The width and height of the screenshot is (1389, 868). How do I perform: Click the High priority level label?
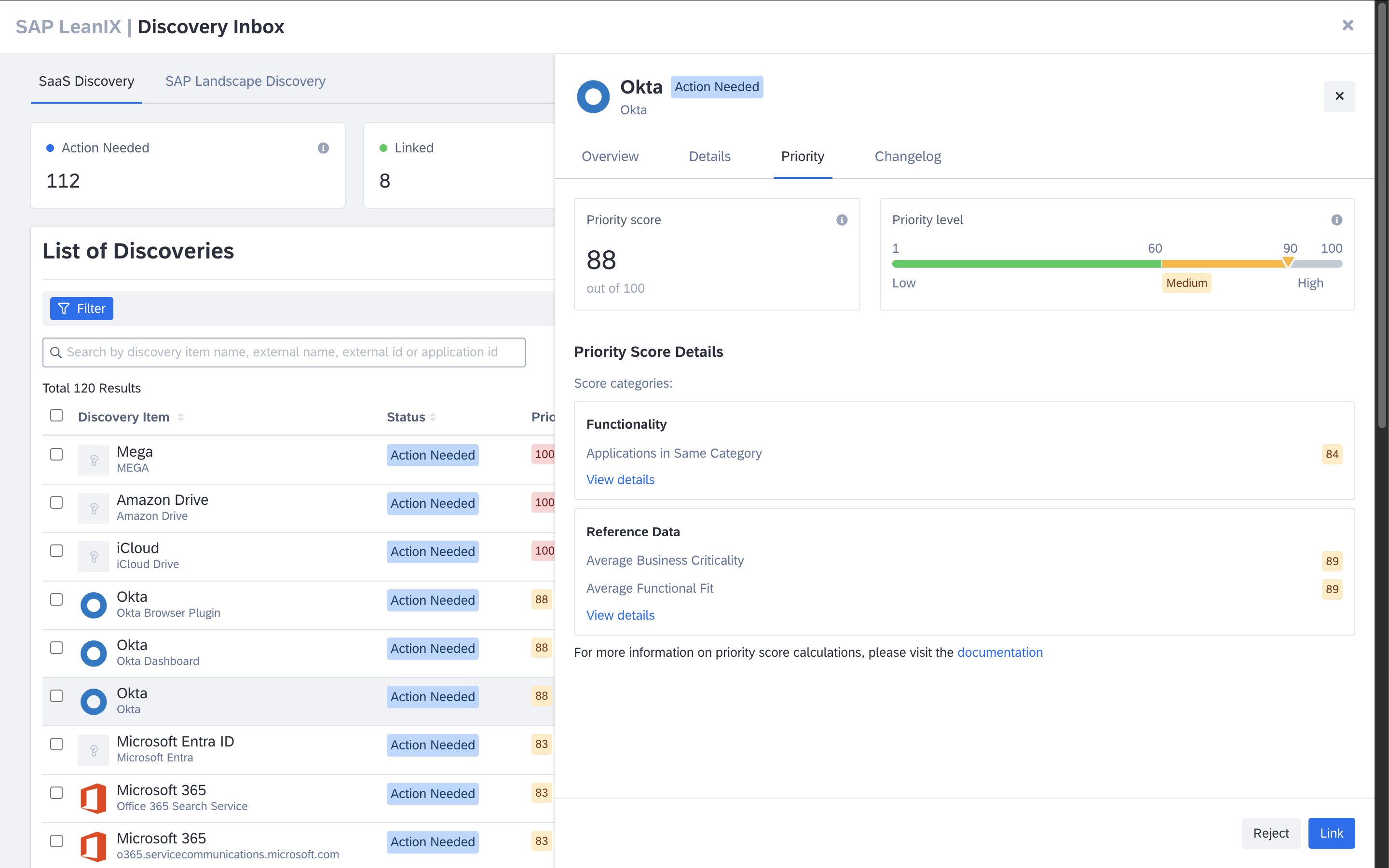(1310, 283)
